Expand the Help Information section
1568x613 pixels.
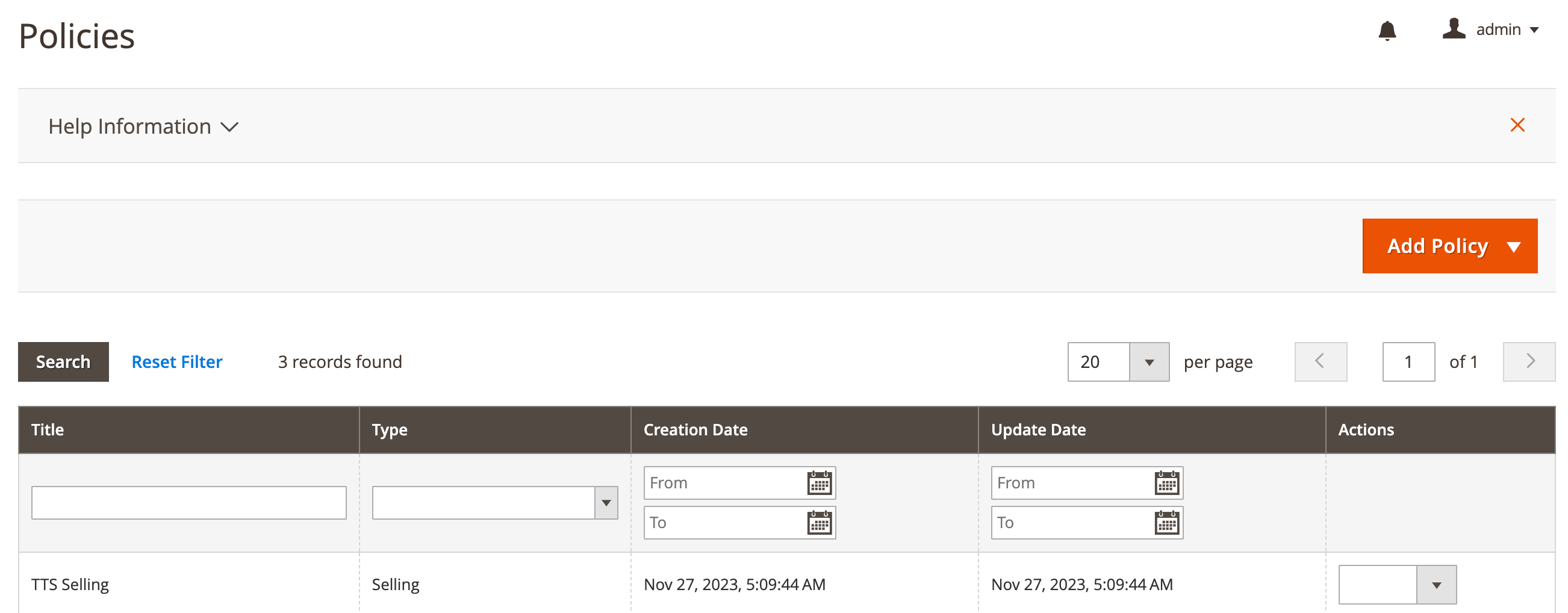tap(143, 126)
